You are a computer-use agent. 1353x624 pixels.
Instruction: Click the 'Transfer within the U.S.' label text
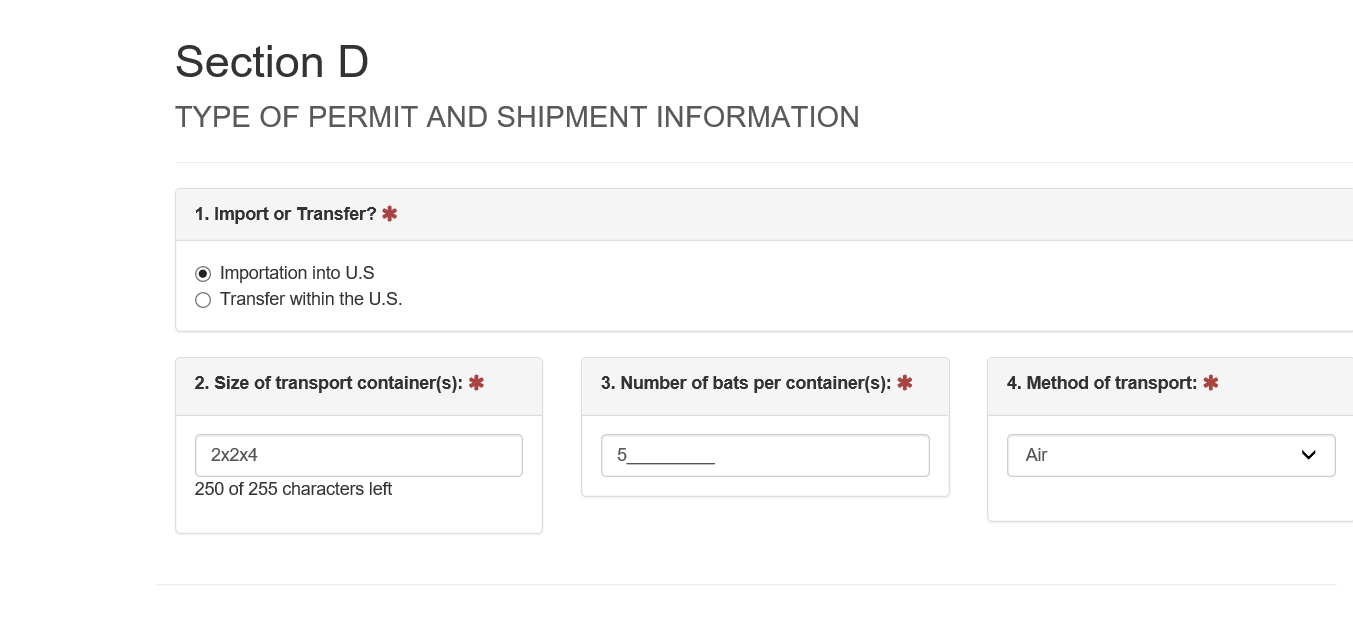(311, 299)
